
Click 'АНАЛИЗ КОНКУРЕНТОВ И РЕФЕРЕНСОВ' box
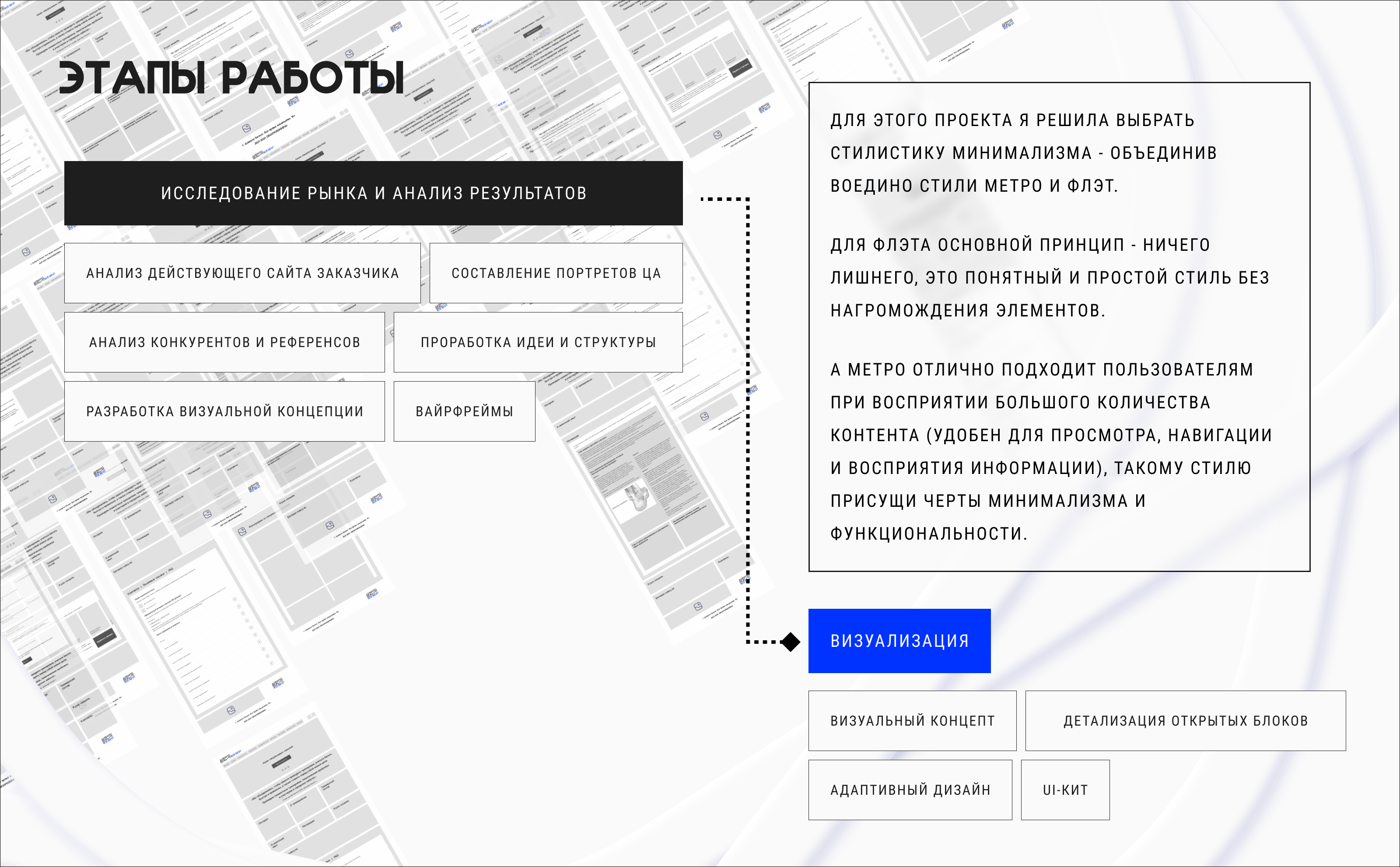224,342
